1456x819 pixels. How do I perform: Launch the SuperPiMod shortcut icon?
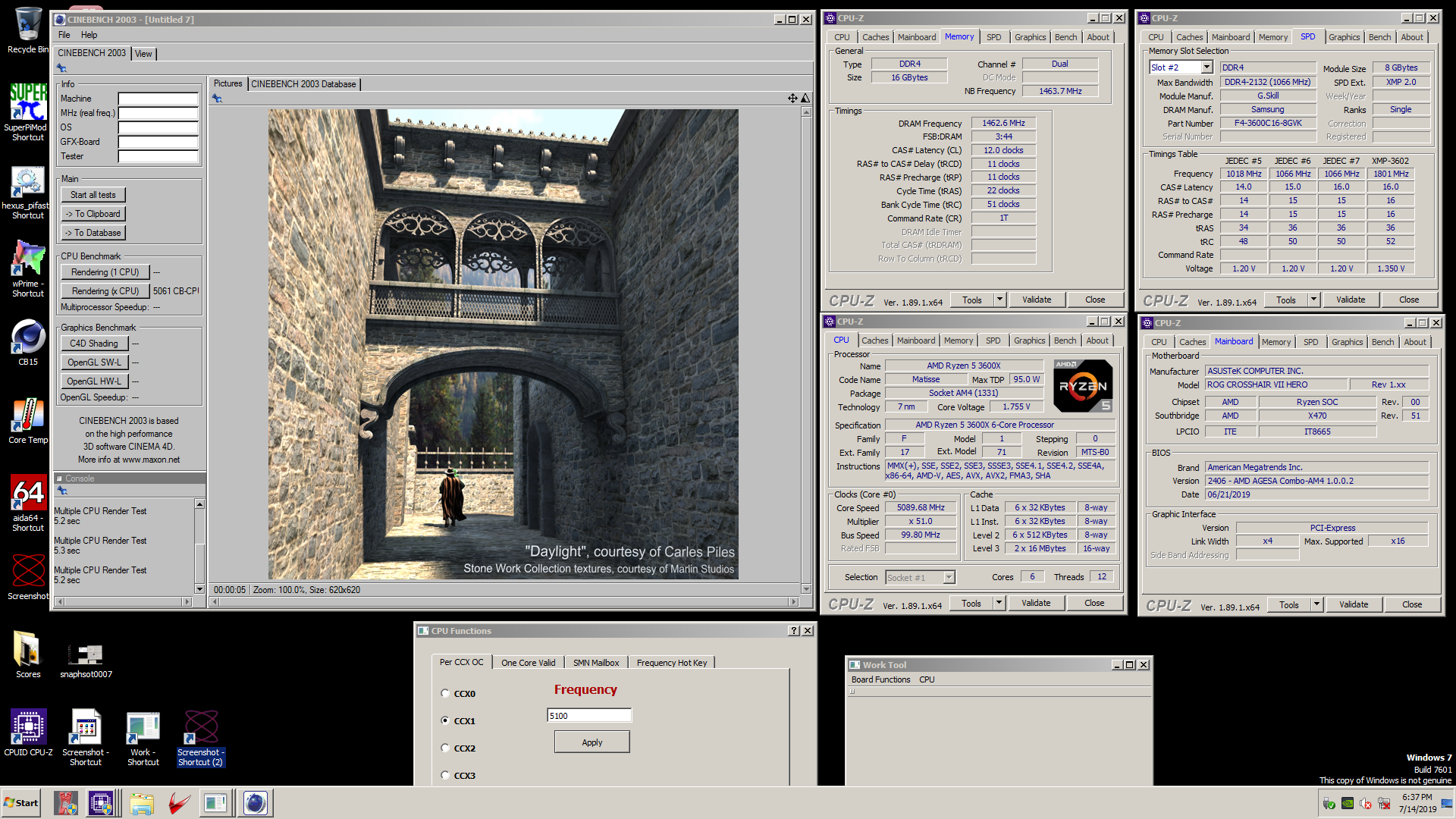click(x=28, y=111)
